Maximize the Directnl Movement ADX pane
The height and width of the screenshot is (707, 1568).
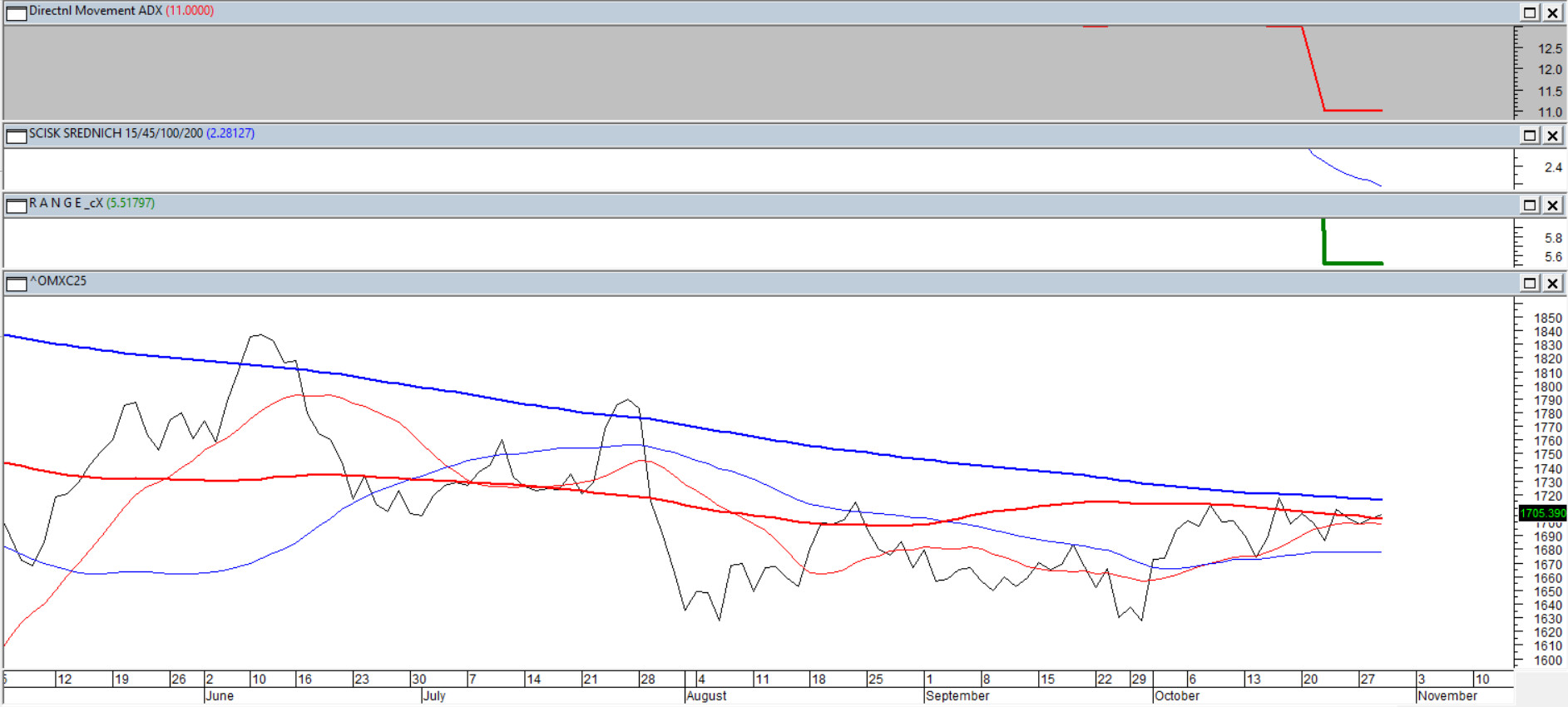click(x=1530, y=12)
